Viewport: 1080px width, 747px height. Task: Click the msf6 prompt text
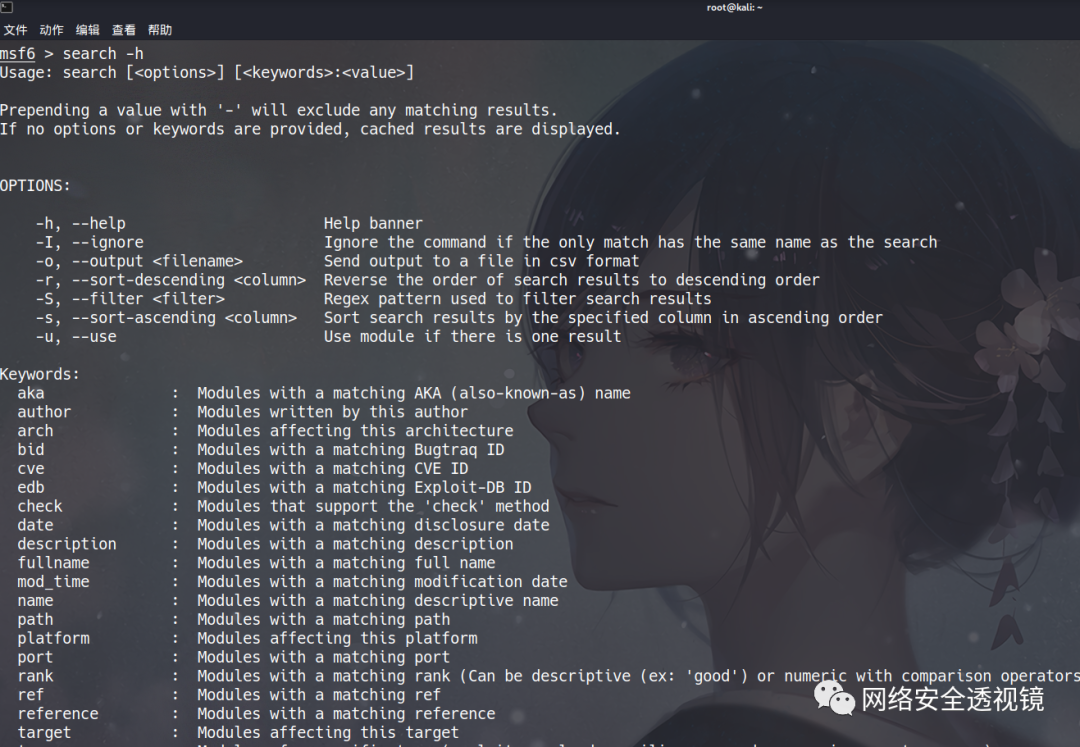coord(17,54)
